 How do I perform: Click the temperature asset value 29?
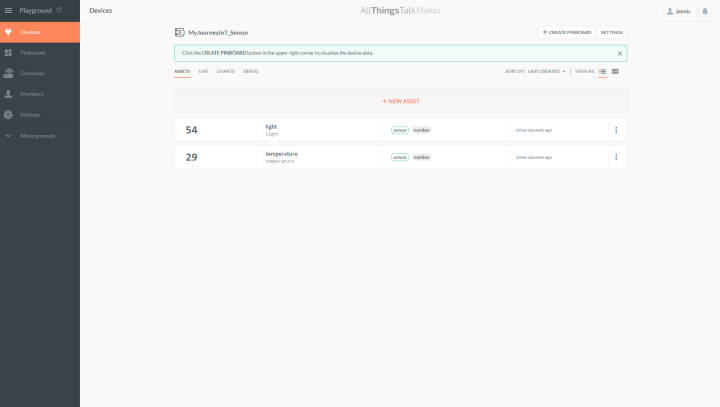pos(191,157)
